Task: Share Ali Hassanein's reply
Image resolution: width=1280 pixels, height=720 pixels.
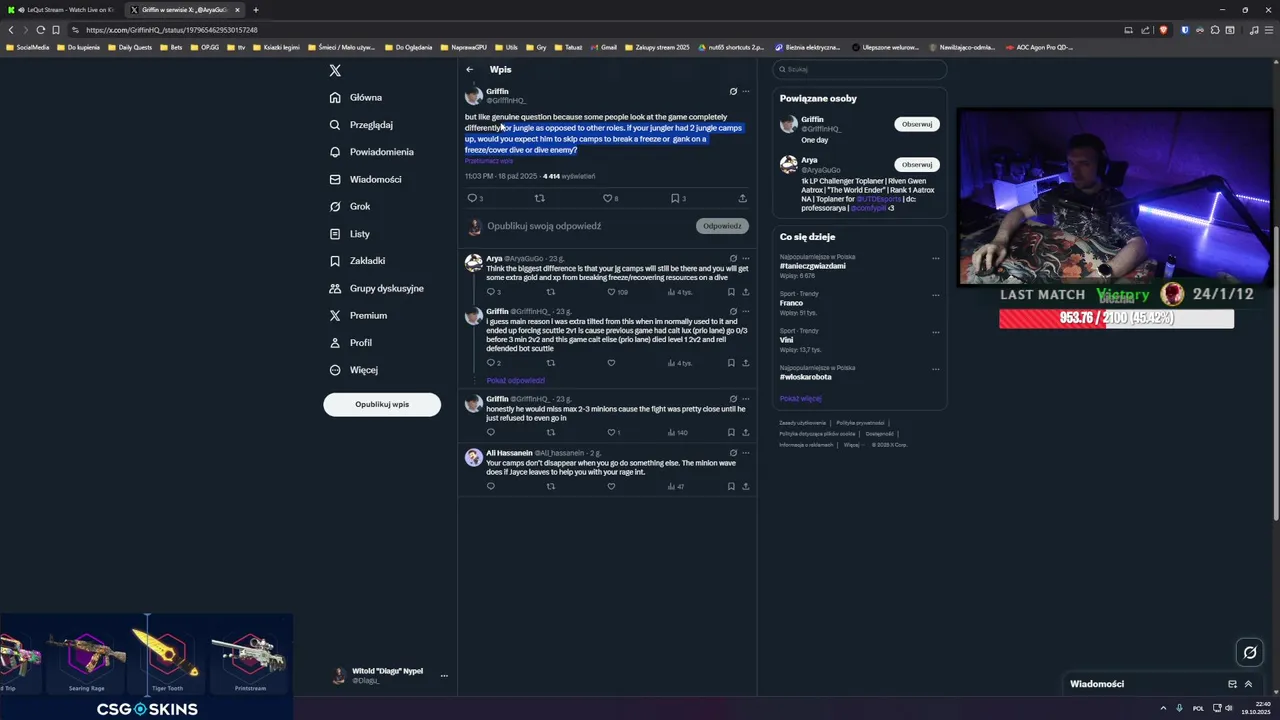Action: [746, 486]
